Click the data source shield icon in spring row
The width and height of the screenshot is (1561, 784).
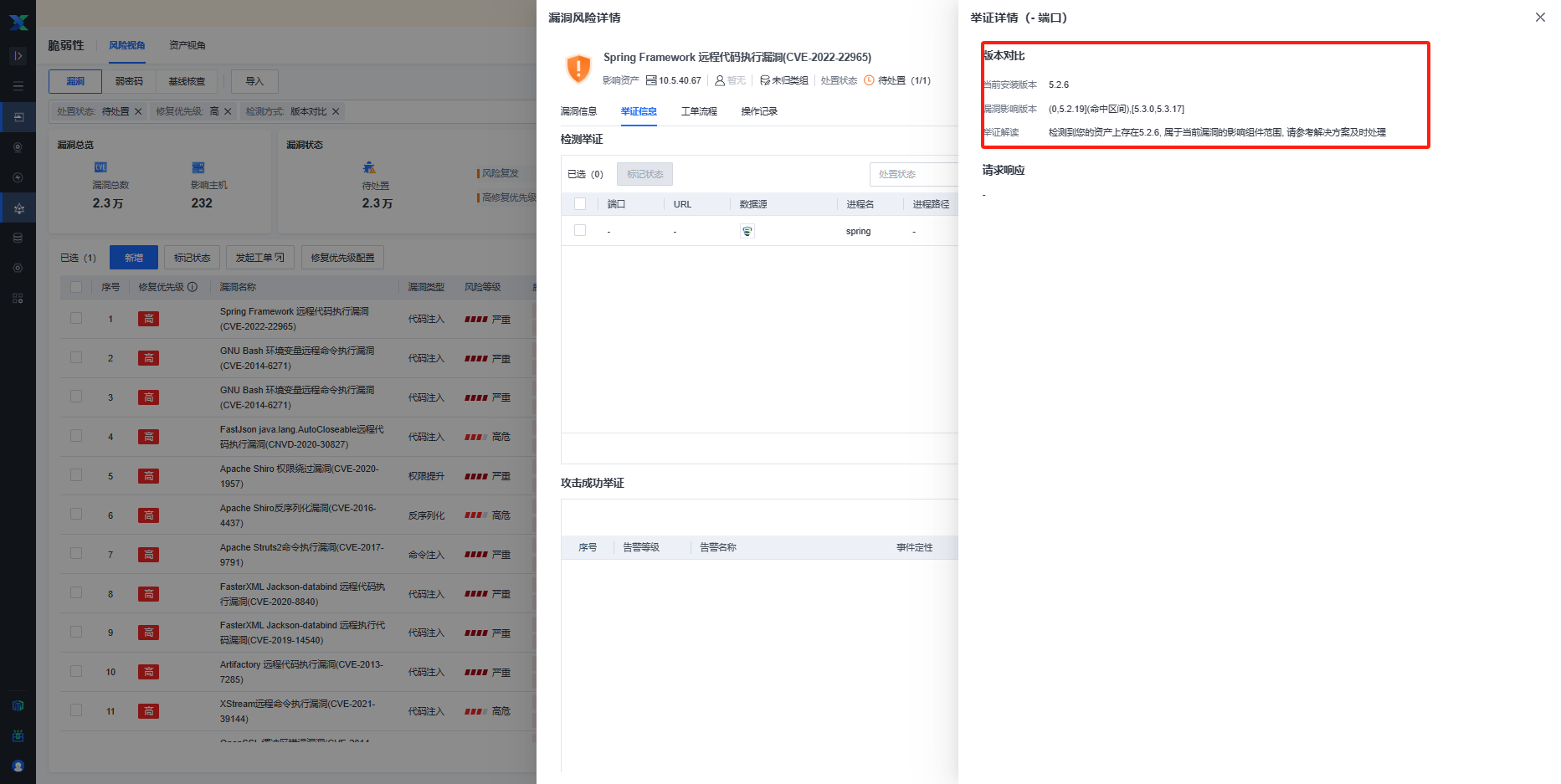747,231
